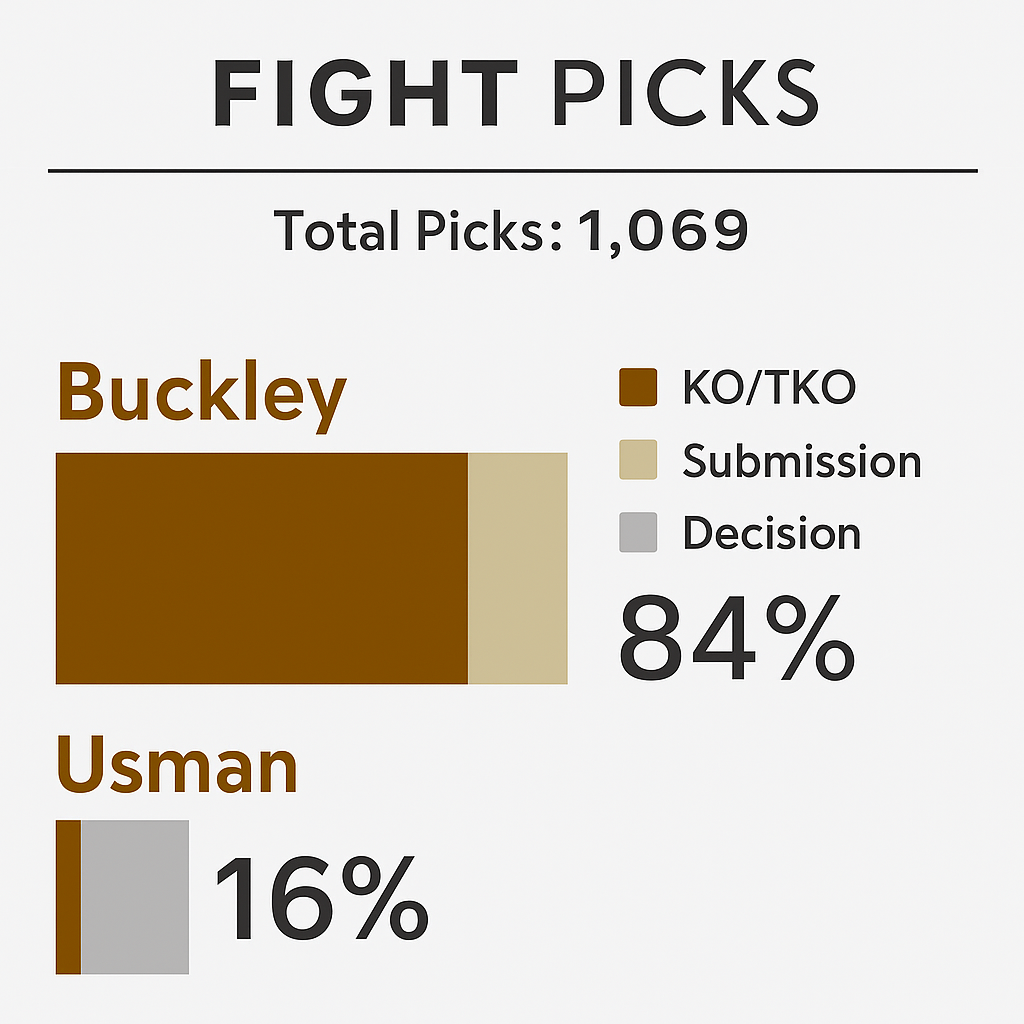Select the KO/TKO legend label
The width and height of the screenshot is (1024, 1024).
click(x=769, y=388)
